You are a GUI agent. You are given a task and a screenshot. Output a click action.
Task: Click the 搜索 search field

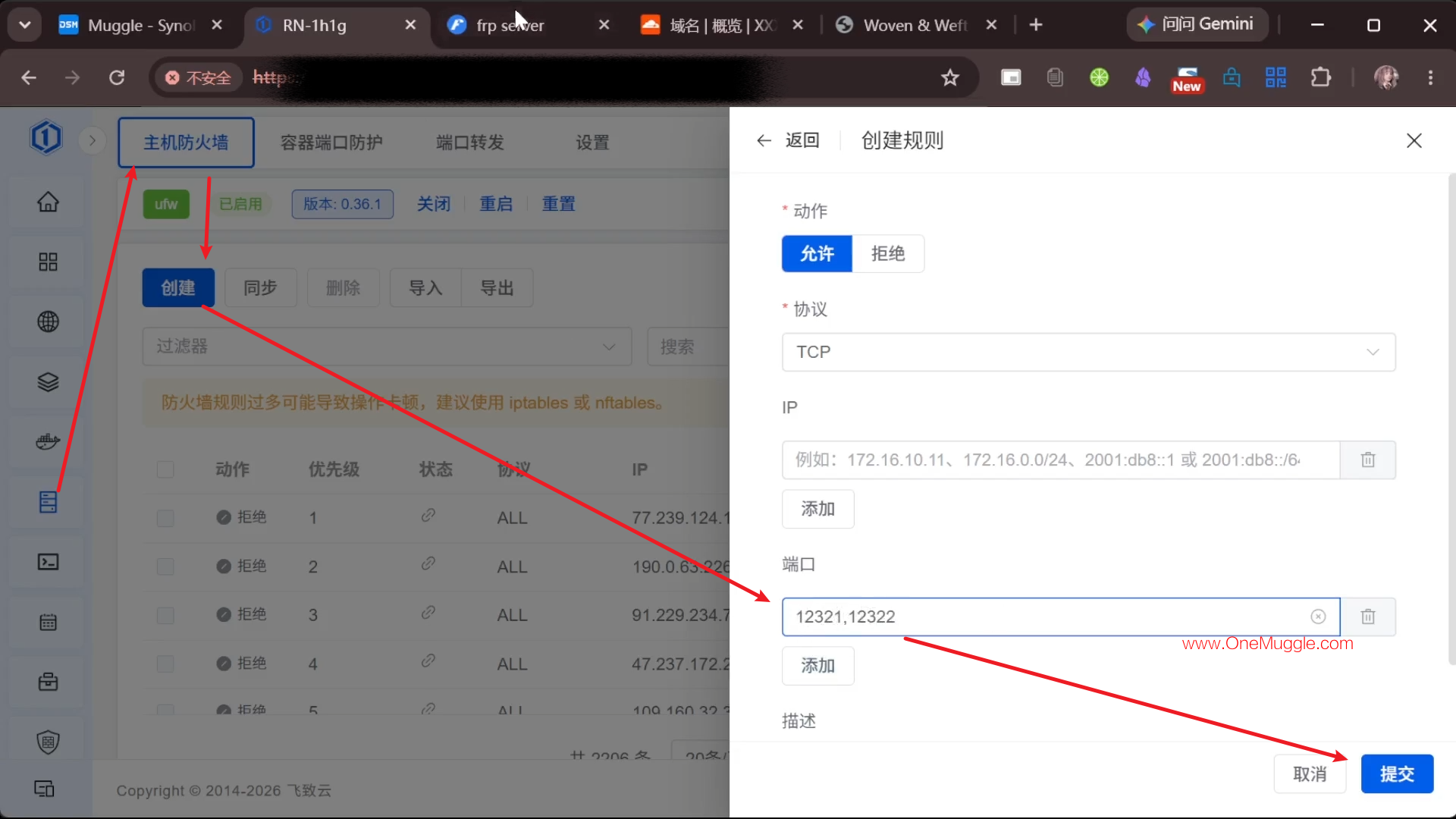tap(688, 347)
